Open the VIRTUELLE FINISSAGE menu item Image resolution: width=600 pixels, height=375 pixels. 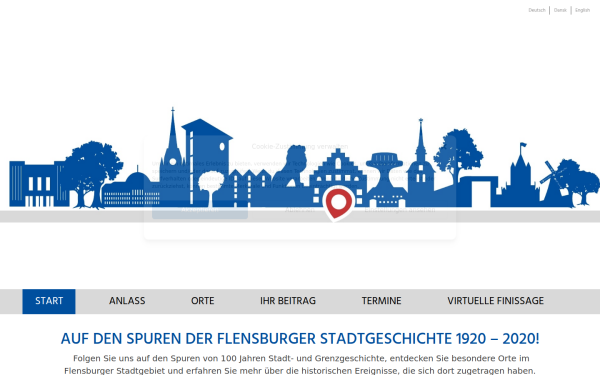click(496, 301)
